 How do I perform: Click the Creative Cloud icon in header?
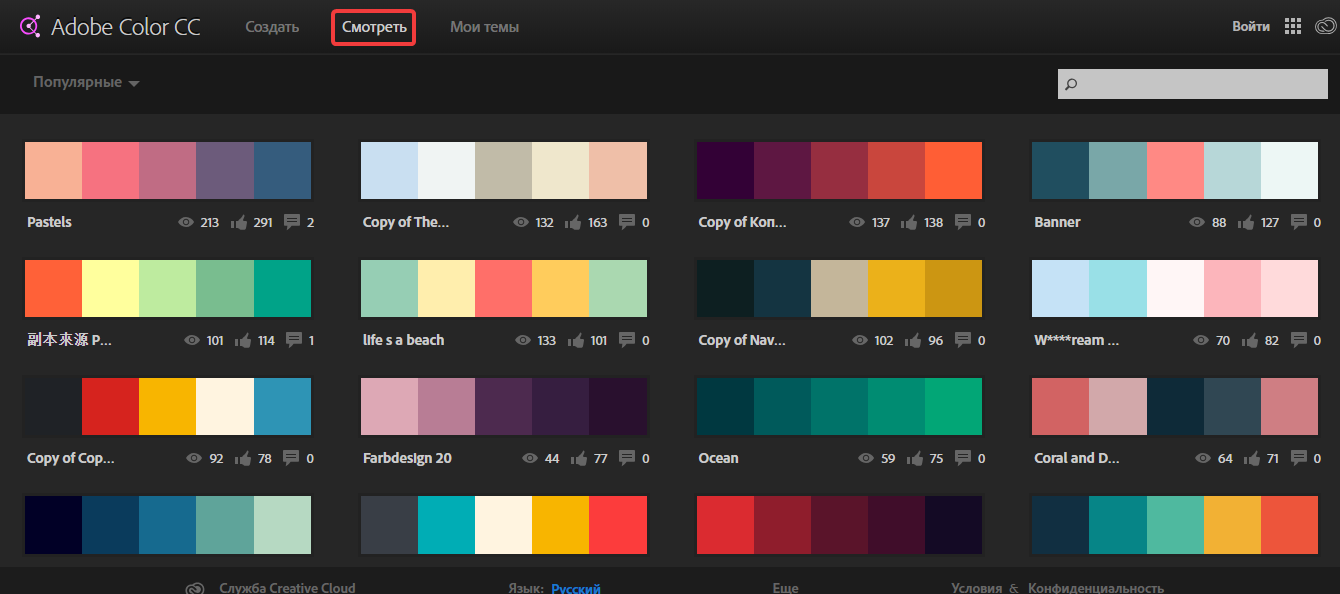click(x=1323, y=26)
